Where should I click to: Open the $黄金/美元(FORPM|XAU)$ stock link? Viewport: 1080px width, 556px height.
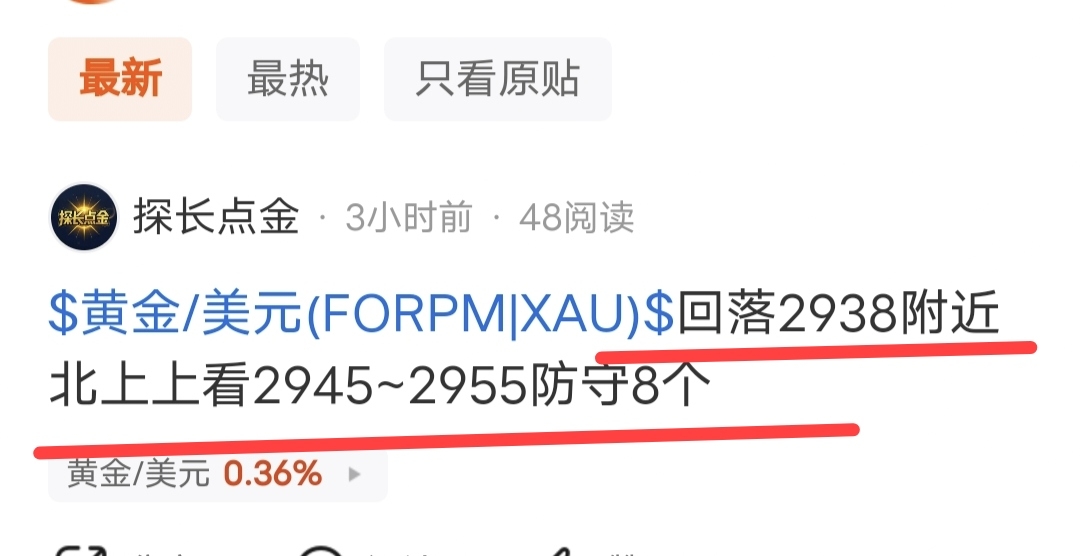click(362, 314)
